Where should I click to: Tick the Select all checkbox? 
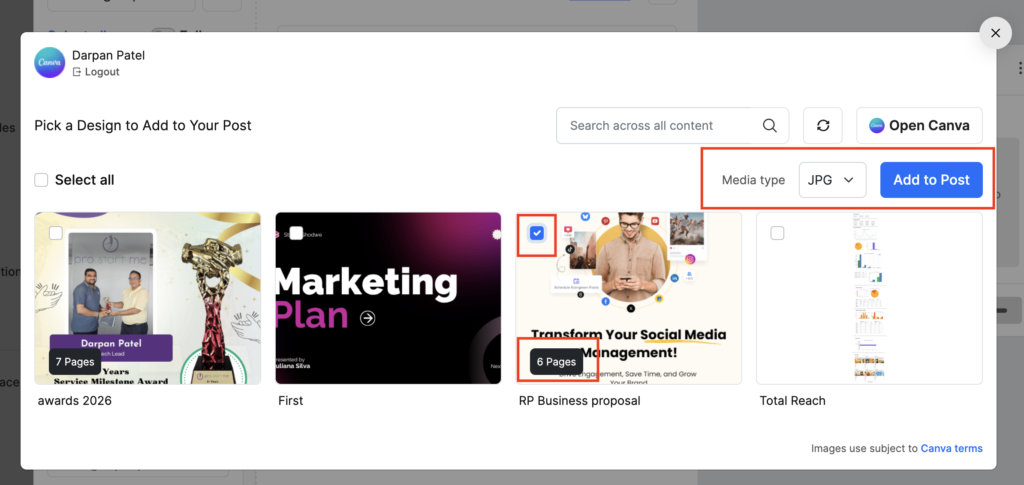pos(41,180)
